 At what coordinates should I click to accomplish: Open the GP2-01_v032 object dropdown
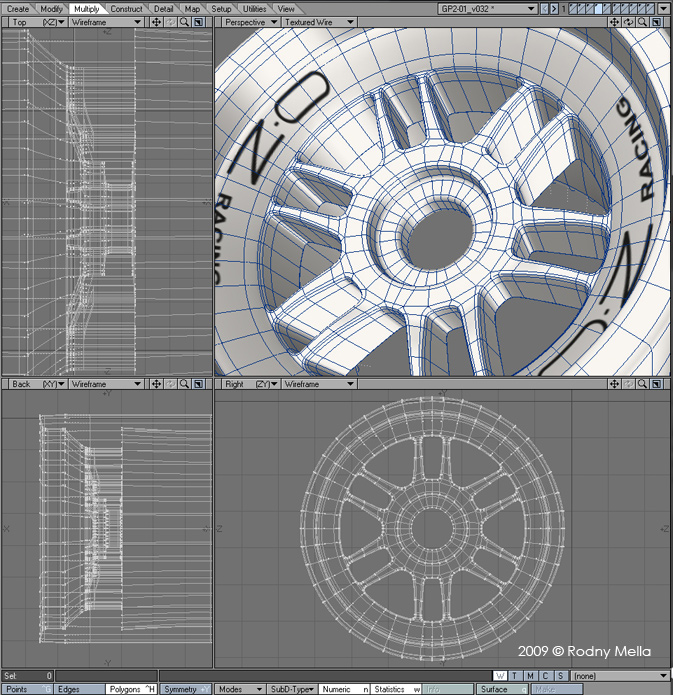tap(487, 9)
